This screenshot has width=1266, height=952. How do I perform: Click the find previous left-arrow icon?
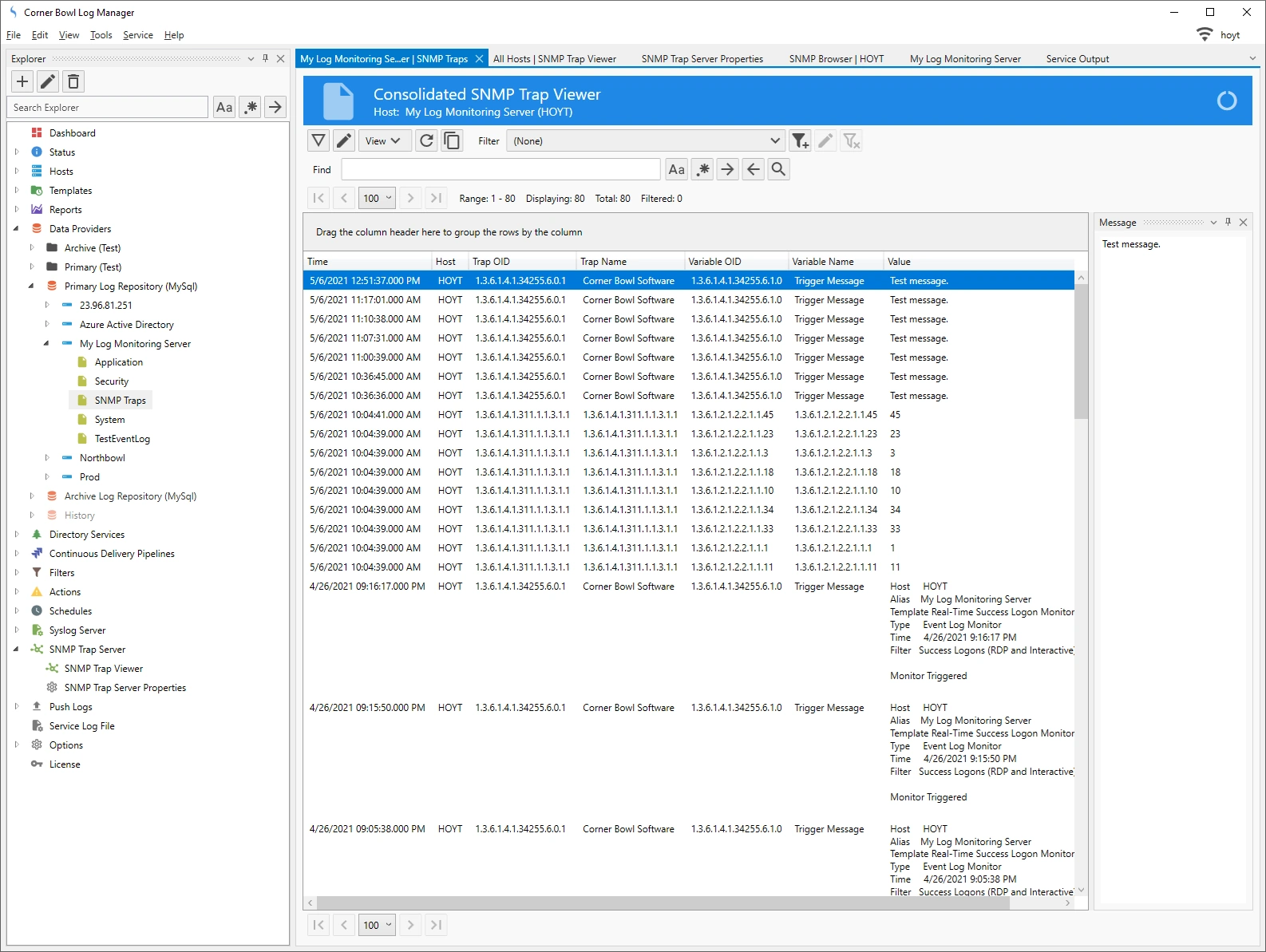click(x=753, y=169)
